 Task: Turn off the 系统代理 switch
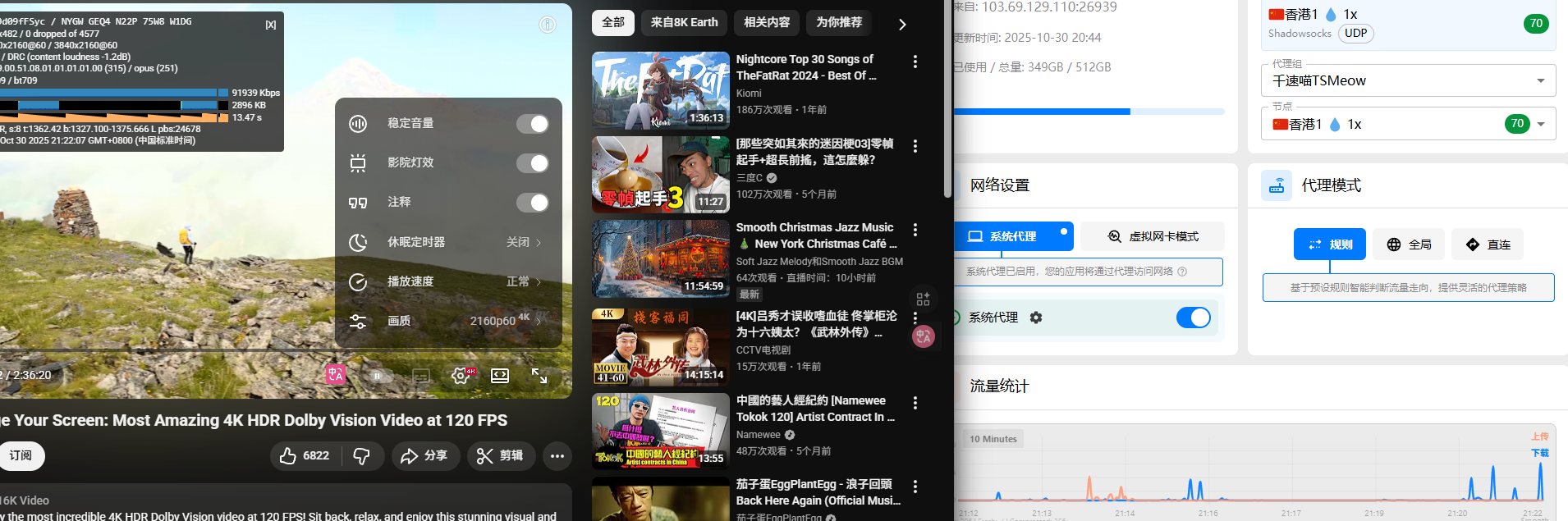pyautogui.click(x=1193, y=318)
